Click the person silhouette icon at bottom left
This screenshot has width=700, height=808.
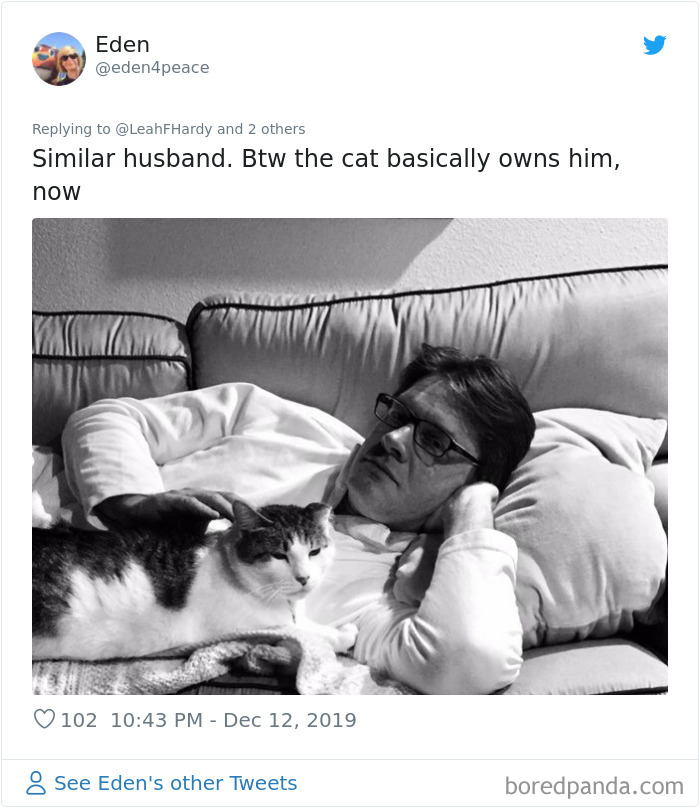tap(37, 783)
